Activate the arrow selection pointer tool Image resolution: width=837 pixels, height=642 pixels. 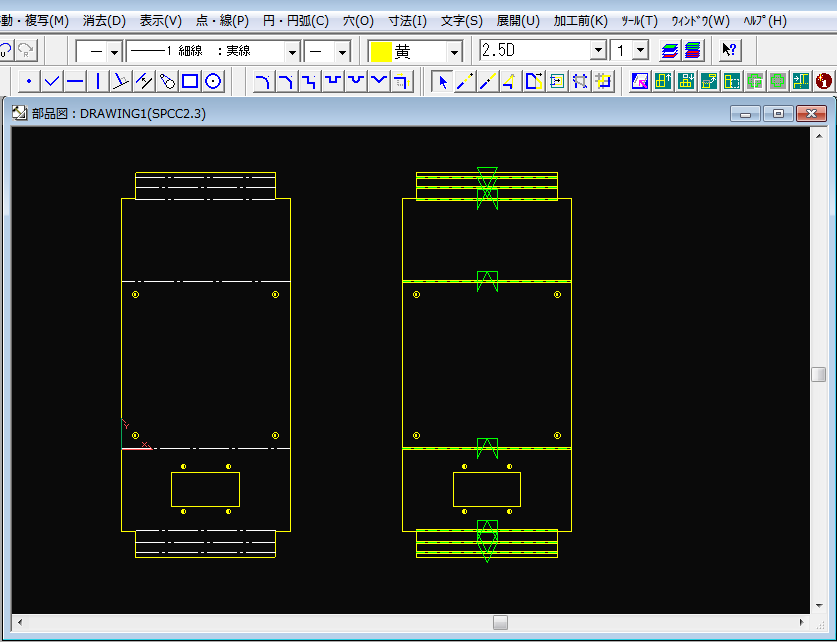[442, 82]
